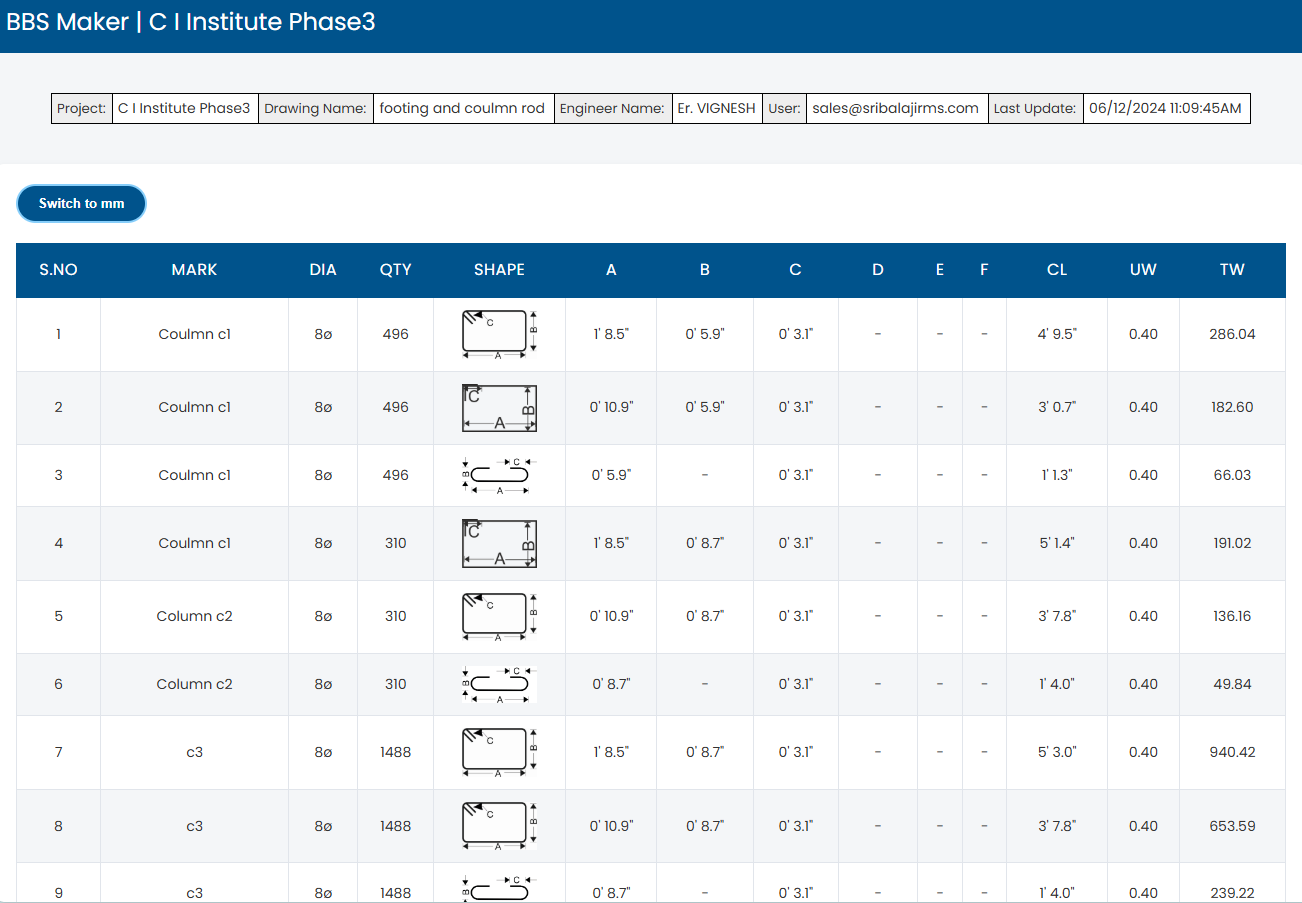Screen dimensions: 1302x903
Task: Click total weight 940.42 in row 7
Action: tap(1232, 753)
